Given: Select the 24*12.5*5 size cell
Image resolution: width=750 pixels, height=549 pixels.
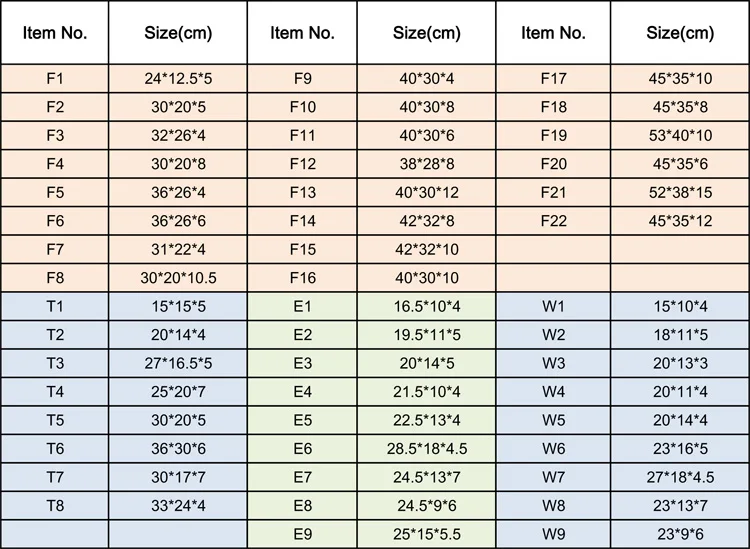Looking at the screenshot, I should 181,77.
